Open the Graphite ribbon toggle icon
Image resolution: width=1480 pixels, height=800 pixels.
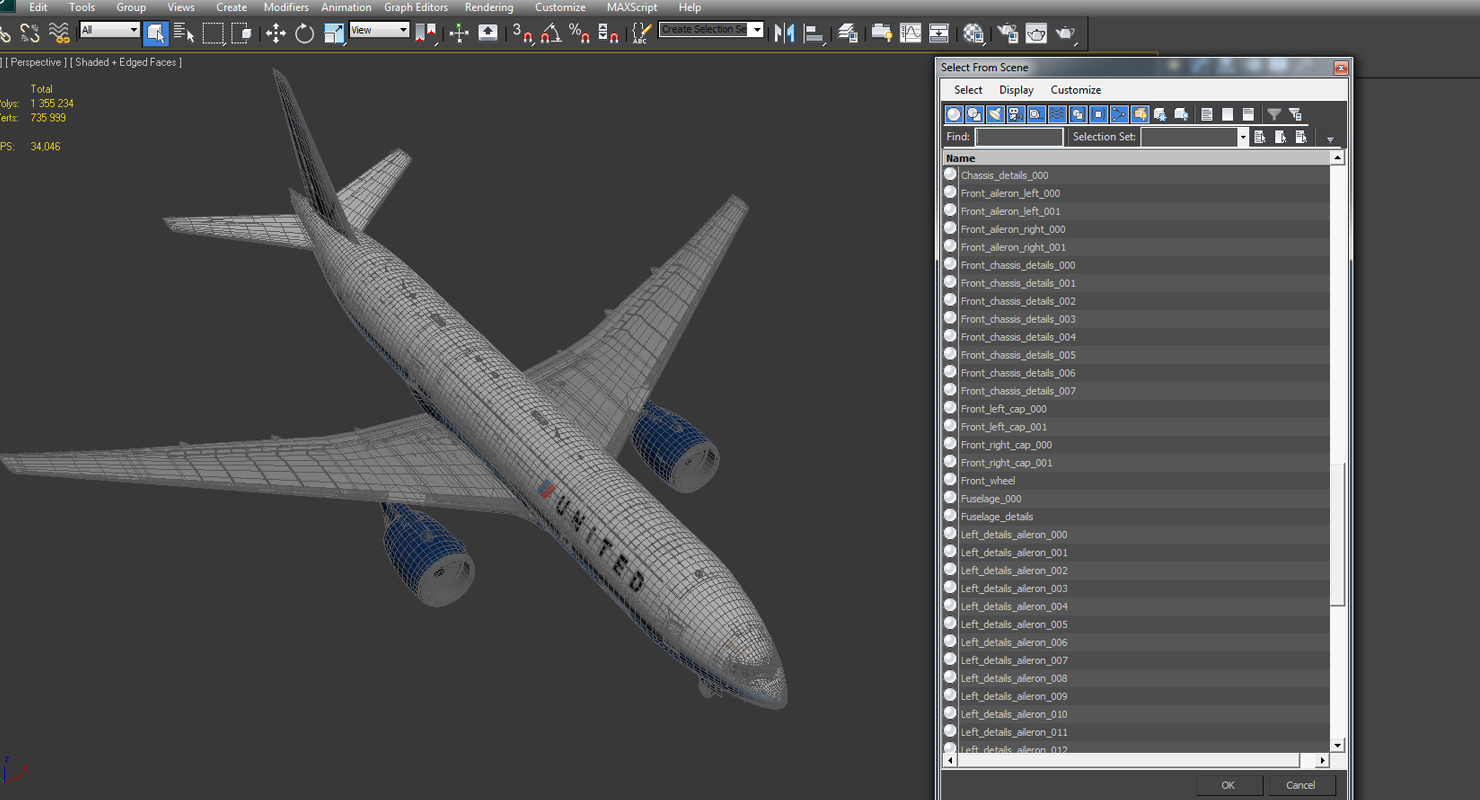[x=882, y=33]
